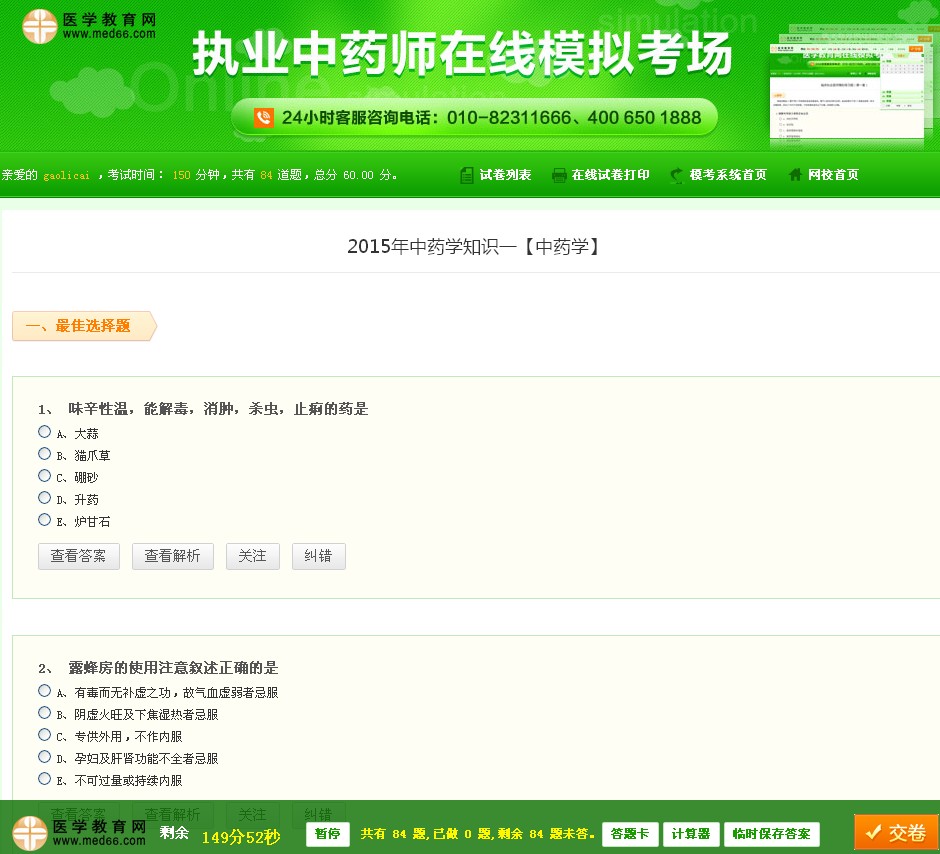Screen dimensions: 940x854
Task: Click the circular icon beside 模考系统首页
Action: coord(676,174)
